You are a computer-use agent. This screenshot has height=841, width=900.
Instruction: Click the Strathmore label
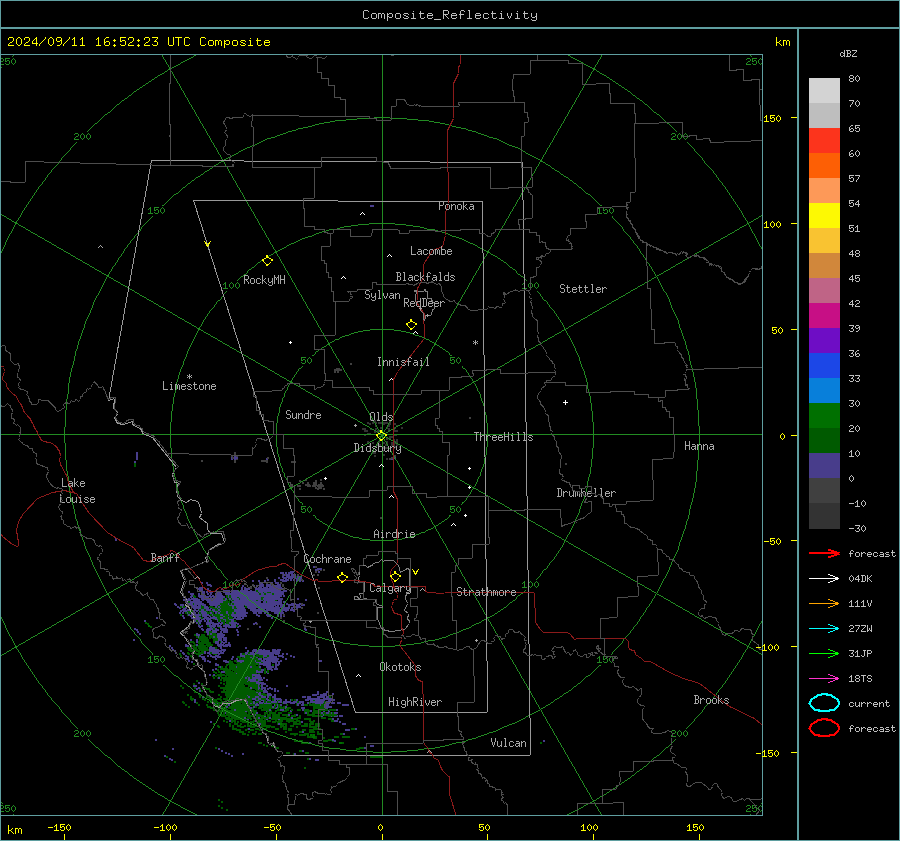(486, 592)
